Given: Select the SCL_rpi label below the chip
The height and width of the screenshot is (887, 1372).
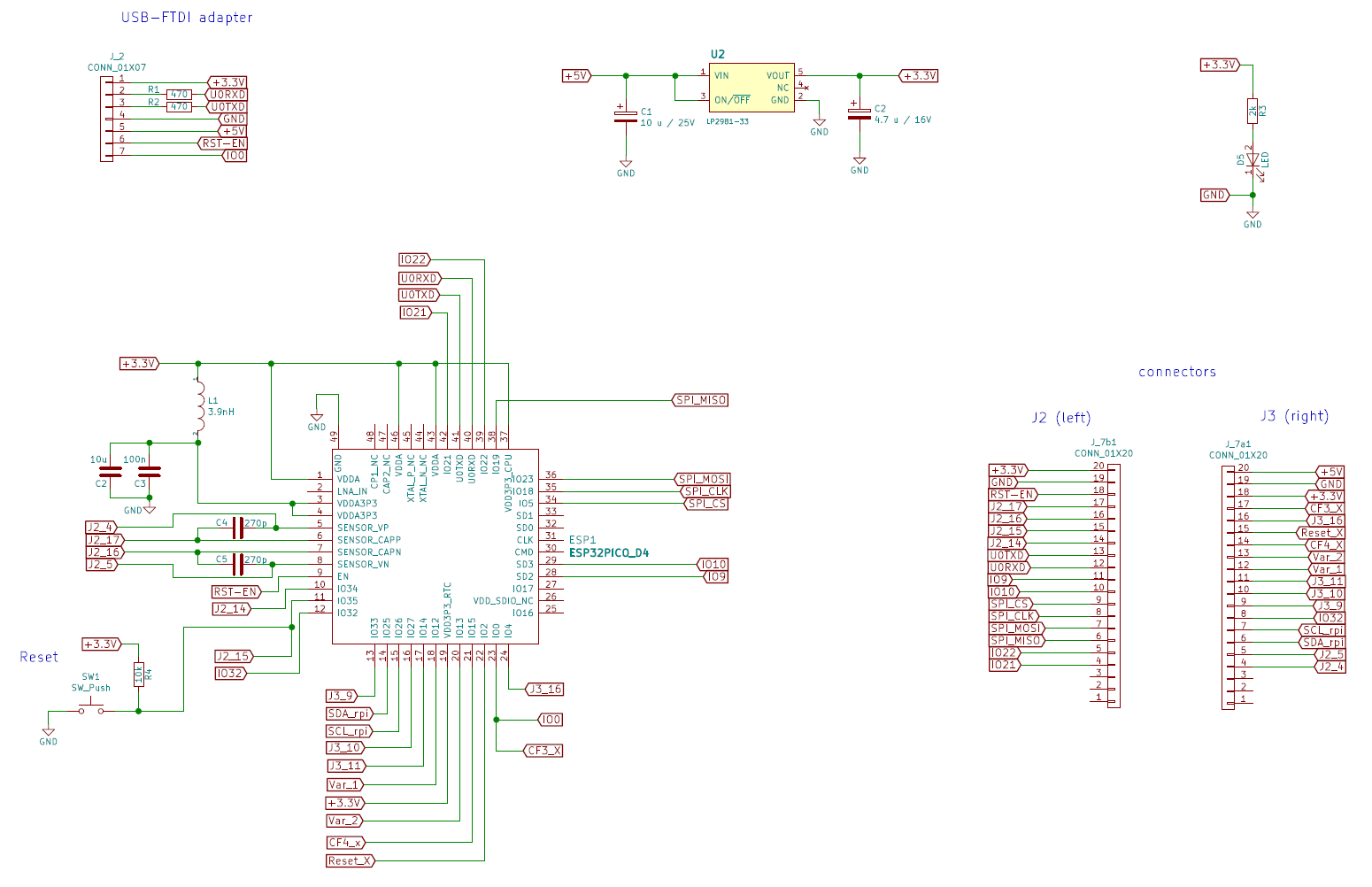Looking at the screenshot, I should pyautogui.click(x=350, y=731).
